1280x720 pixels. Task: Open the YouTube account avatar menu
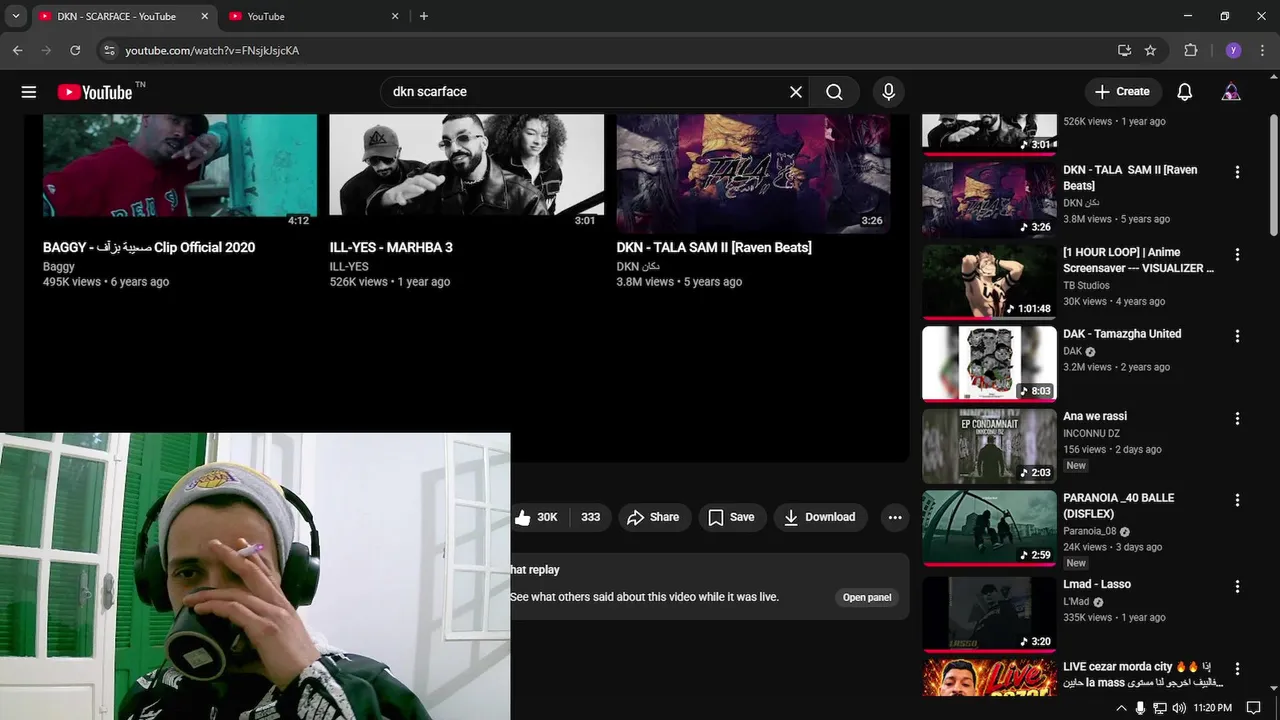point(1231,92)
